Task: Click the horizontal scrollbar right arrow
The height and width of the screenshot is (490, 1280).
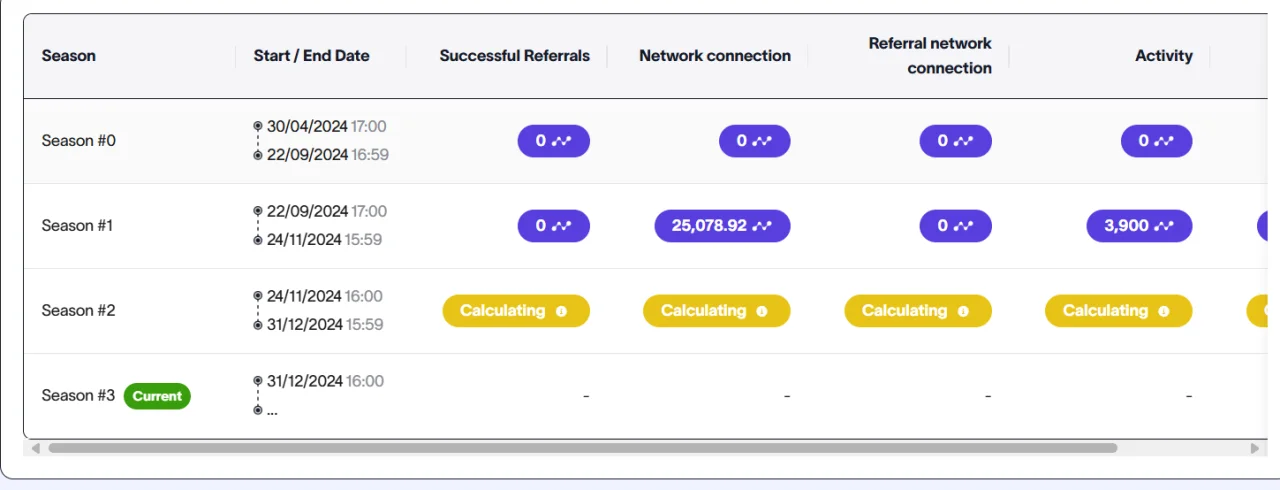Action: [1255, 448]
